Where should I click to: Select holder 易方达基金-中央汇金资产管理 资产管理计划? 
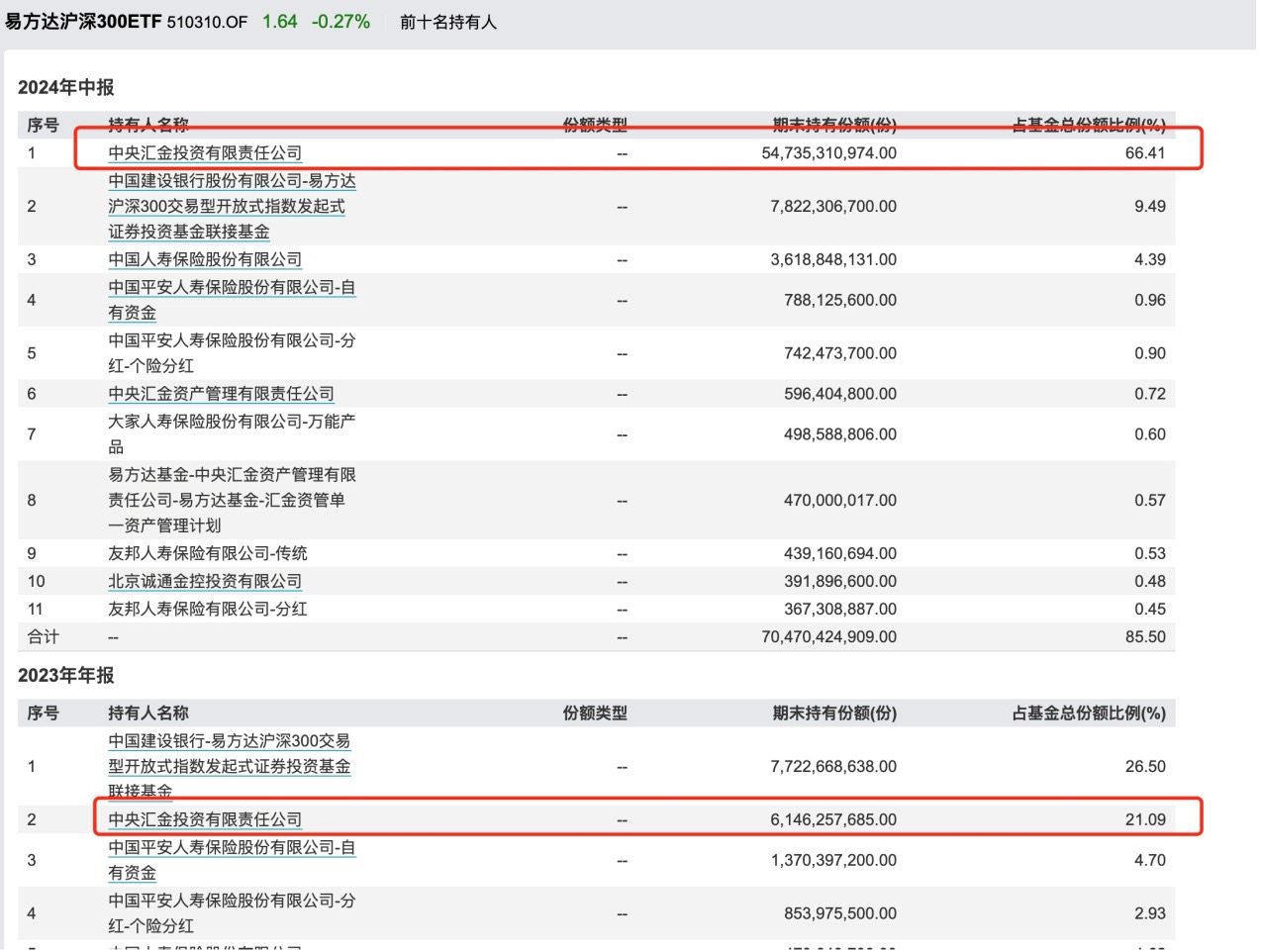pos(232,502)
